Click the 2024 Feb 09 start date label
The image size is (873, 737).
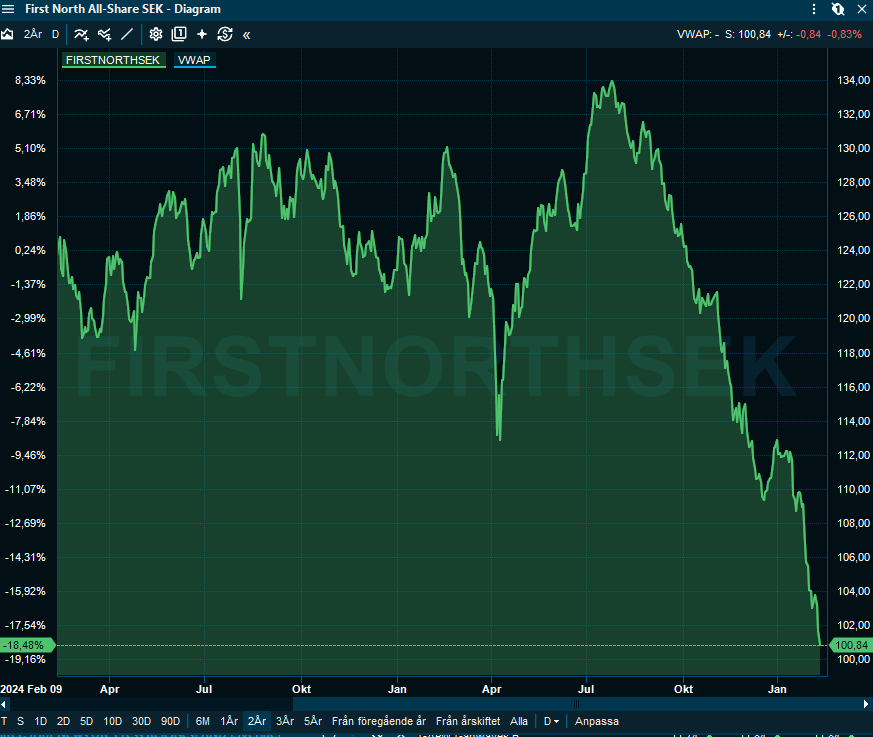click(31, 689)
